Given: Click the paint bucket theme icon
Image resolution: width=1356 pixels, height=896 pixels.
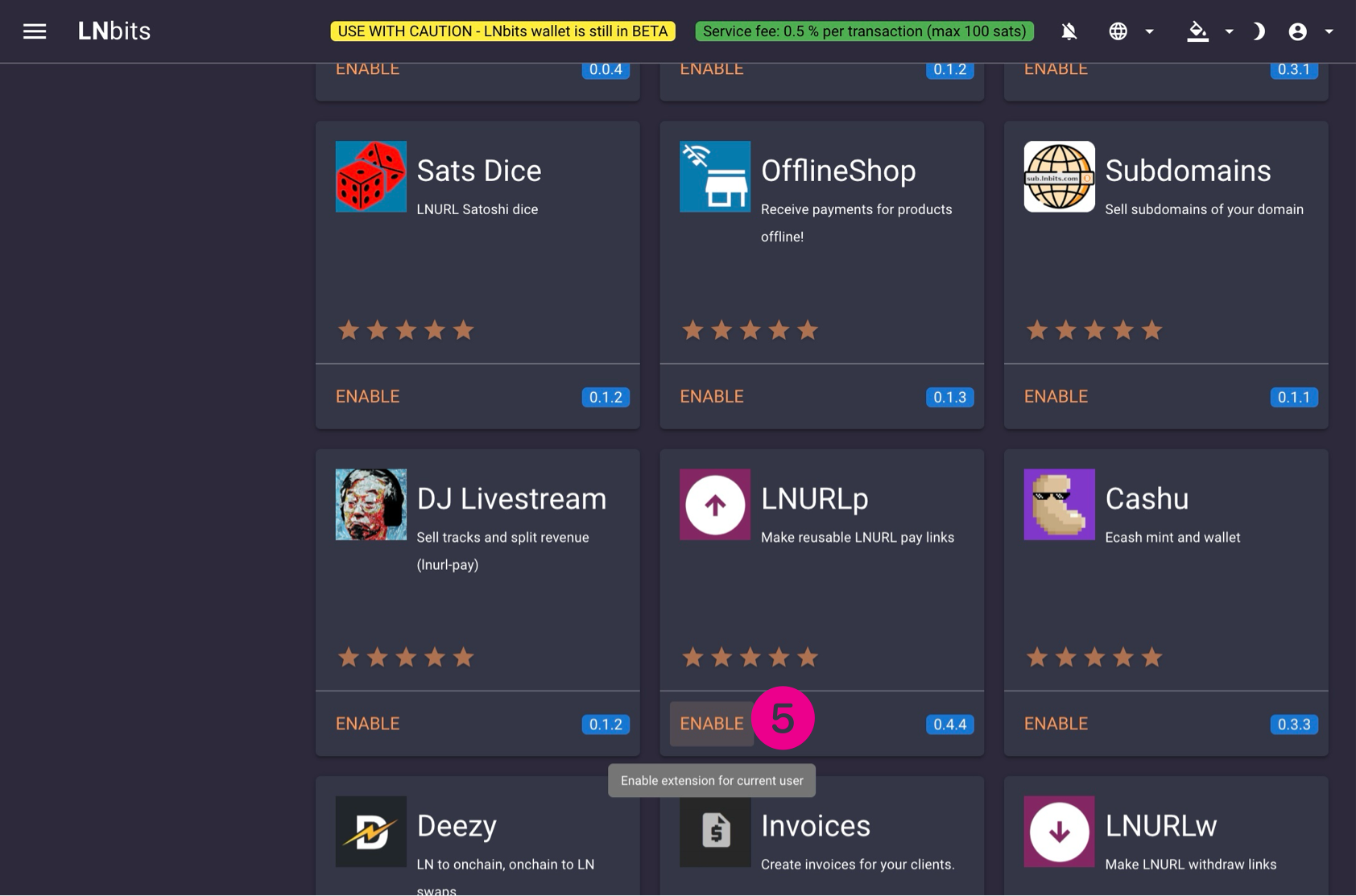Looking at the screenshot, I should click(1197, 31).
